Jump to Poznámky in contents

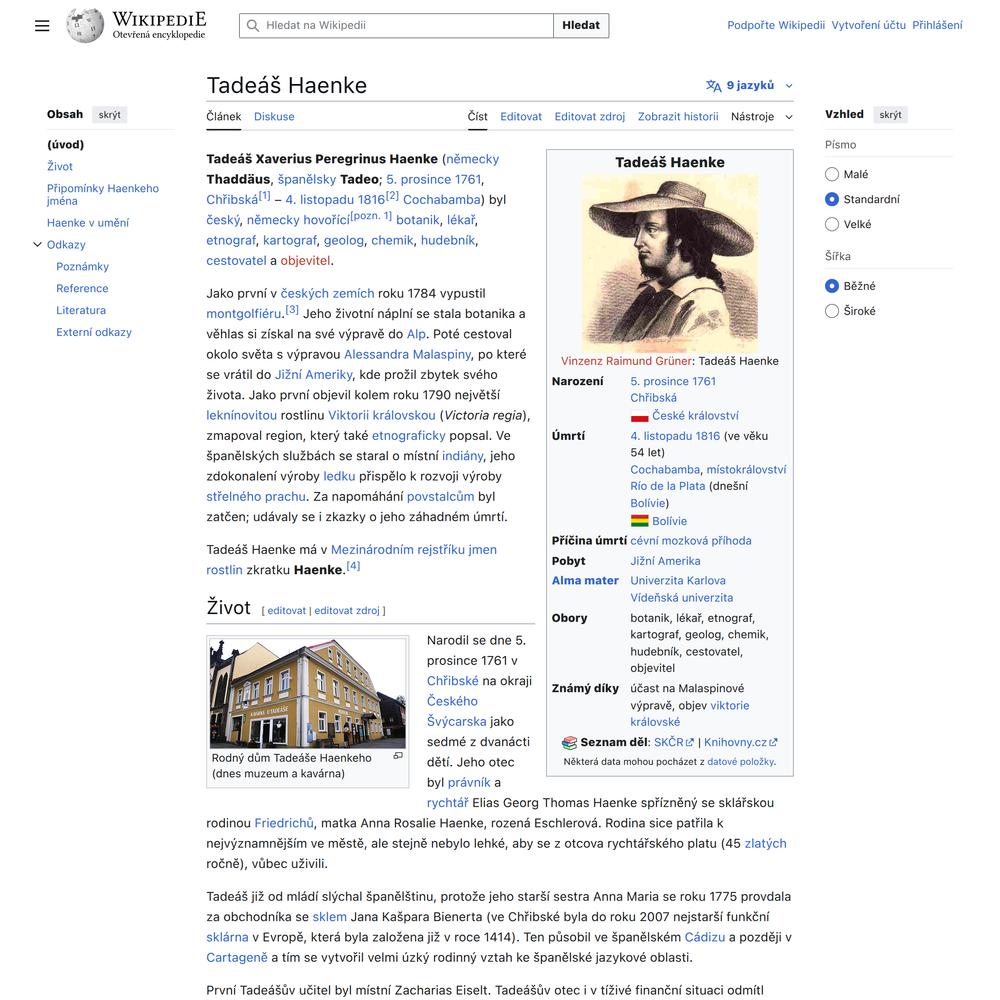tap(82, 267)
